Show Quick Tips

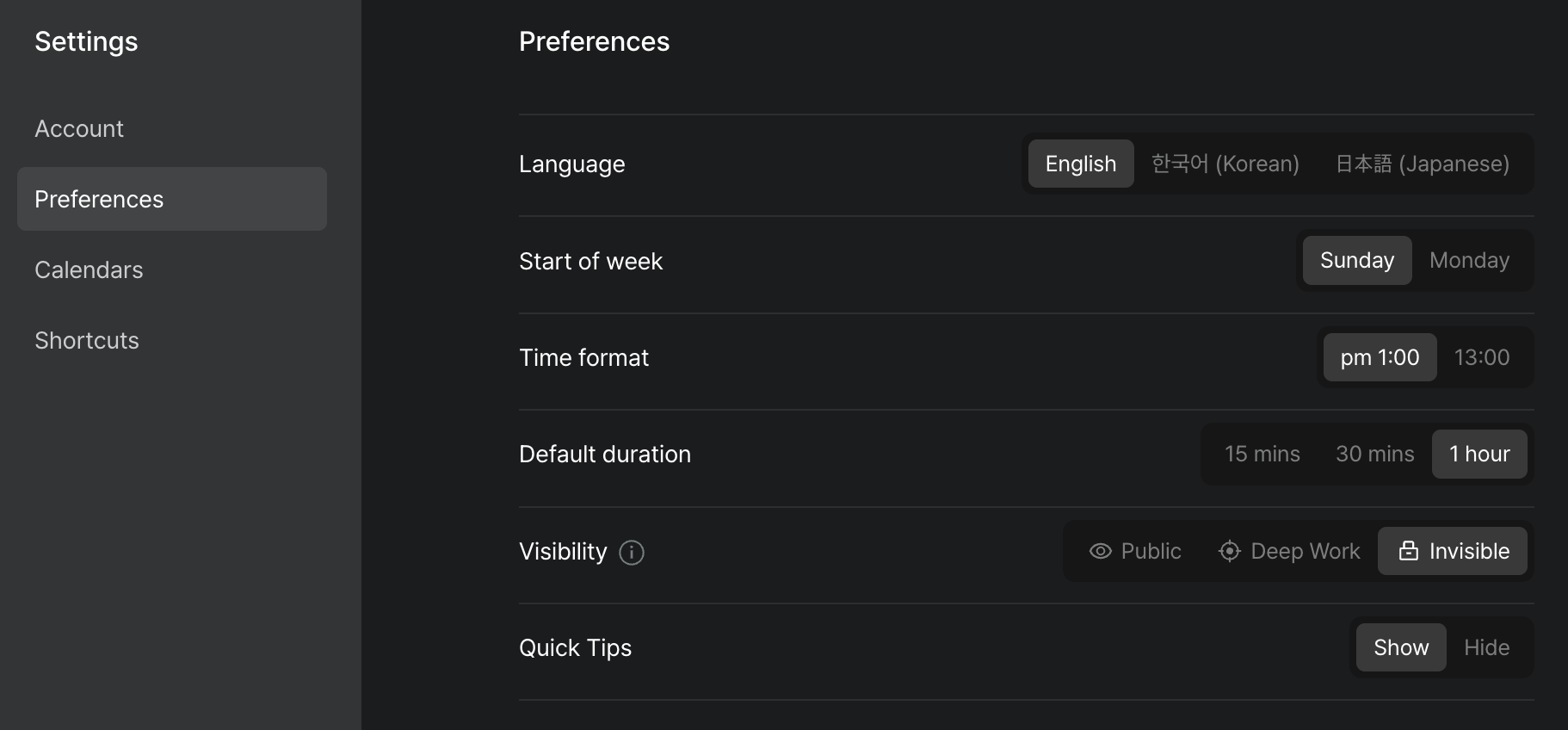coord(1401,647)
